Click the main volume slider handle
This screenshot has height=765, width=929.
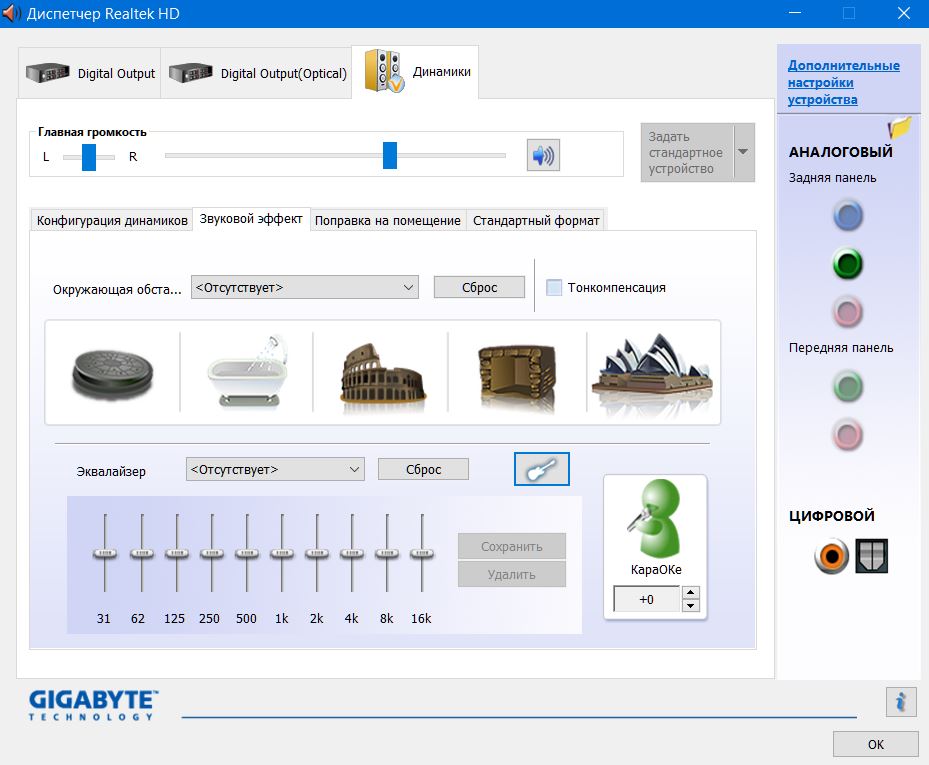click(x=390, y=155)
